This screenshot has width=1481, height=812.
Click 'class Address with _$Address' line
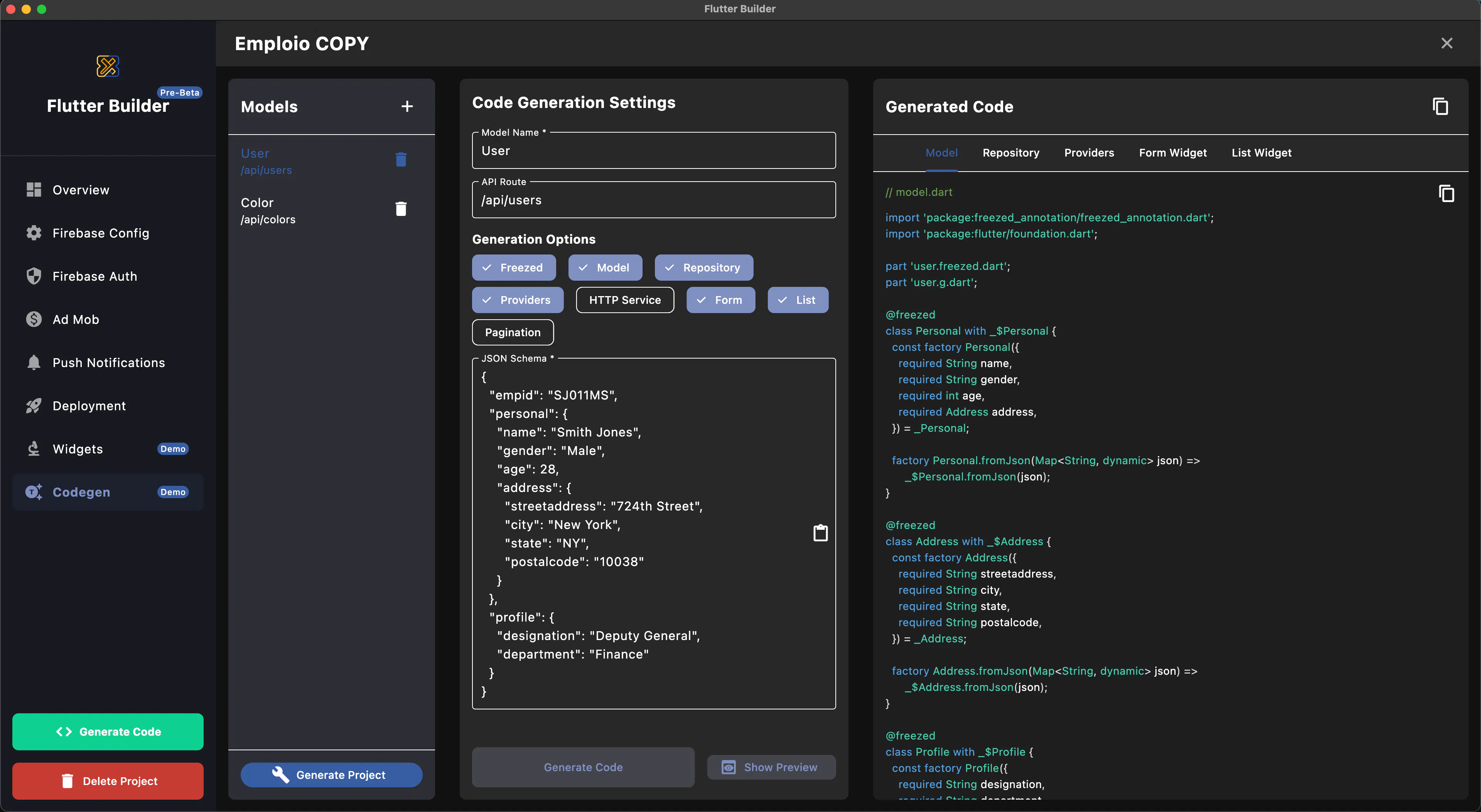pyautogui.click(x=968, y=541)
